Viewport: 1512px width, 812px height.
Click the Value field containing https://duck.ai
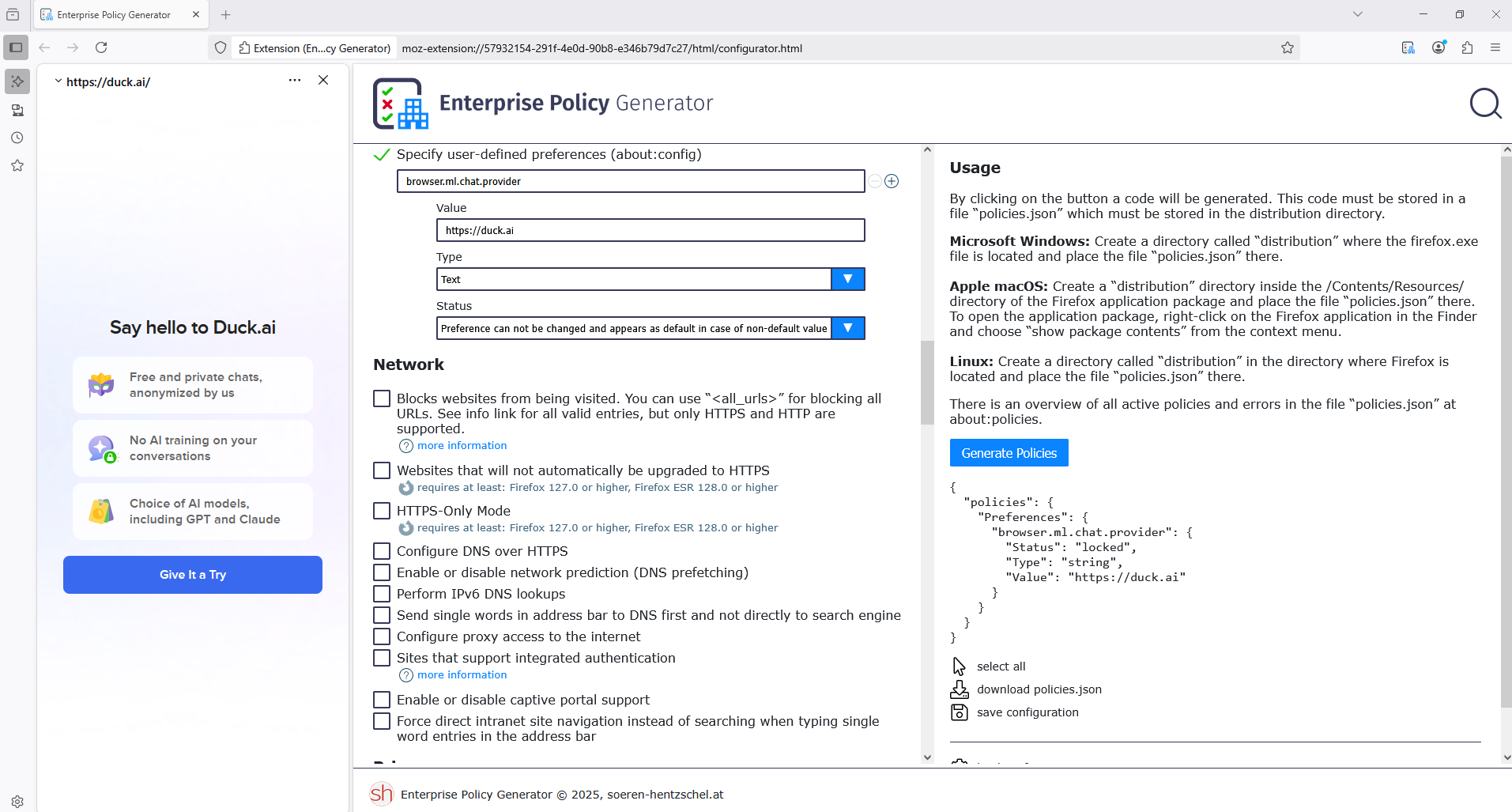[650, 230]
